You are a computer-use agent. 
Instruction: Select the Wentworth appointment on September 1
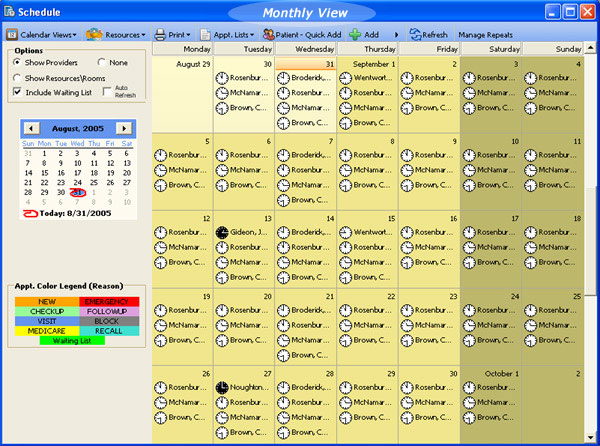(373, 77)
